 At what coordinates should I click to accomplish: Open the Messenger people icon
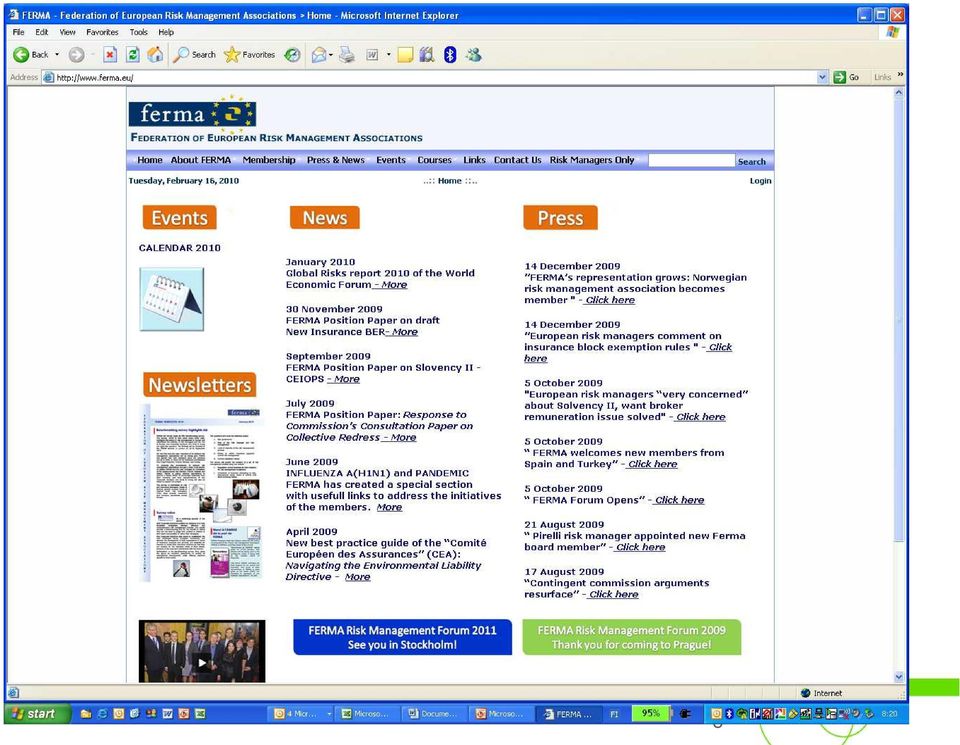473,55
